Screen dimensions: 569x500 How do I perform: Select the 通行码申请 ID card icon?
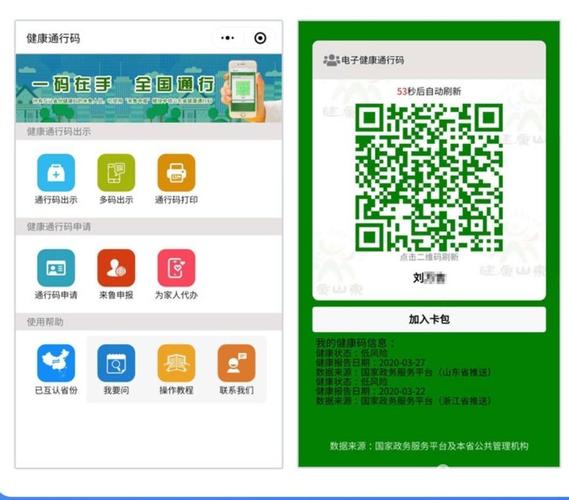pos(56,268)
